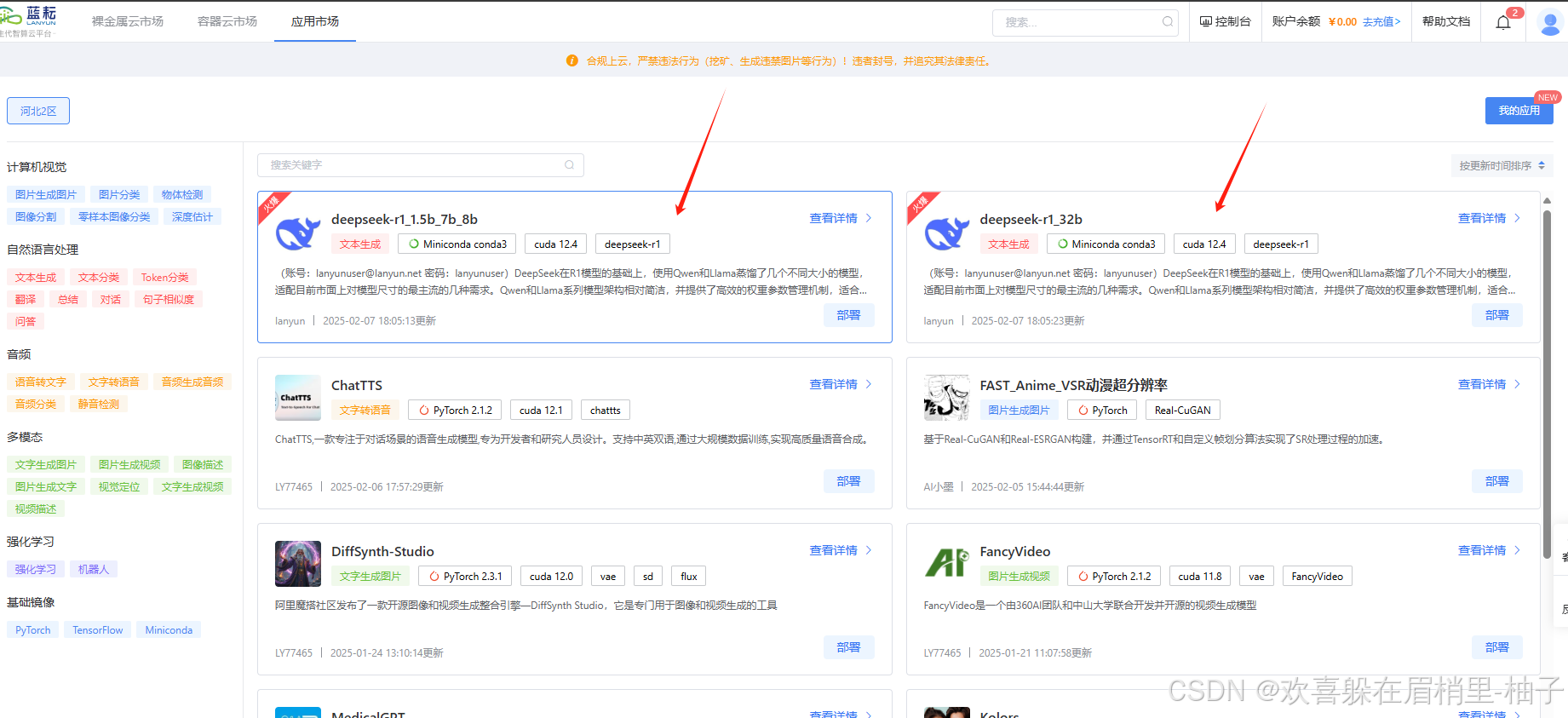
Task: Expand details chevron for FancyVideo
Action: tap(1518, 550)
